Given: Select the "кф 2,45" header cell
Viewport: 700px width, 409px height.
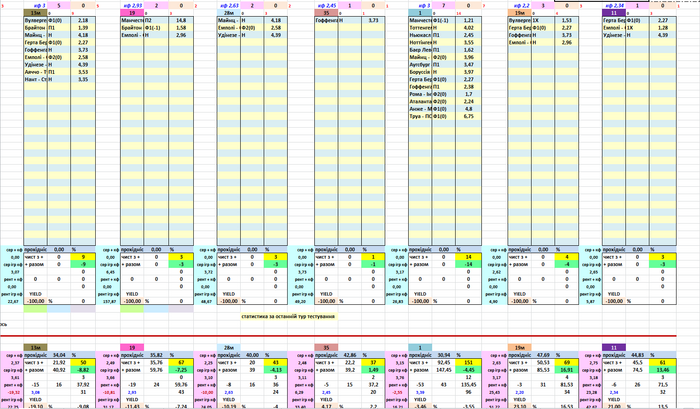Looking at the screenshot, I should 326,6.
